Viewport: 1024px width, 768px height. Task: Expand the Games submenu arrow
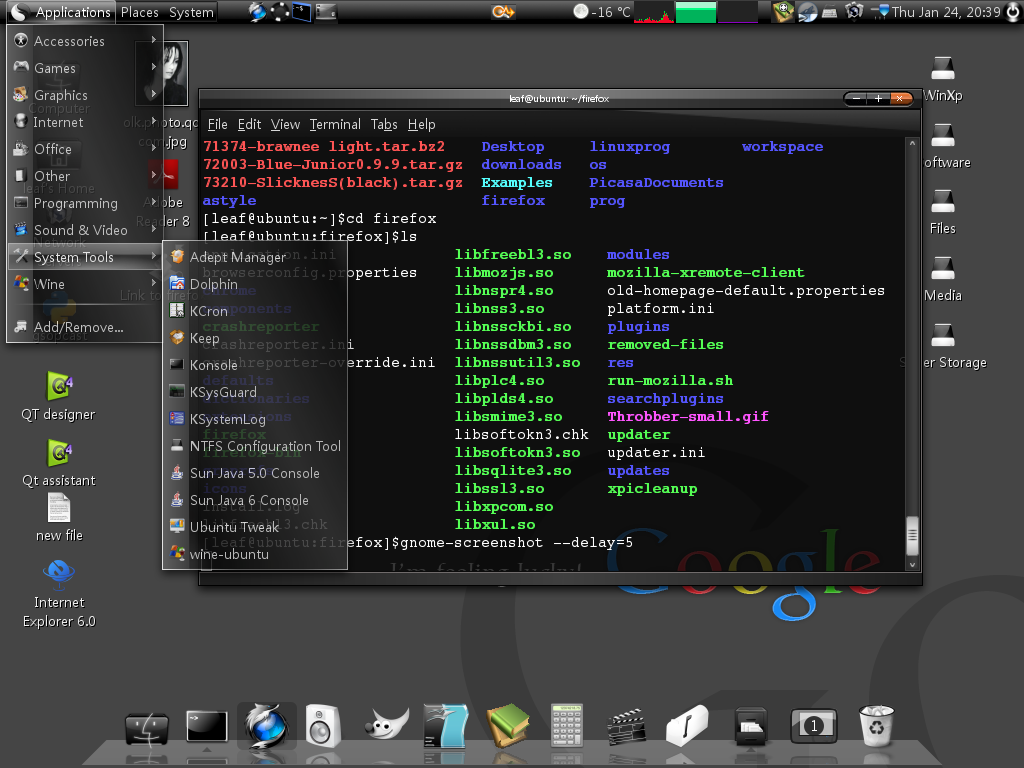153,67
